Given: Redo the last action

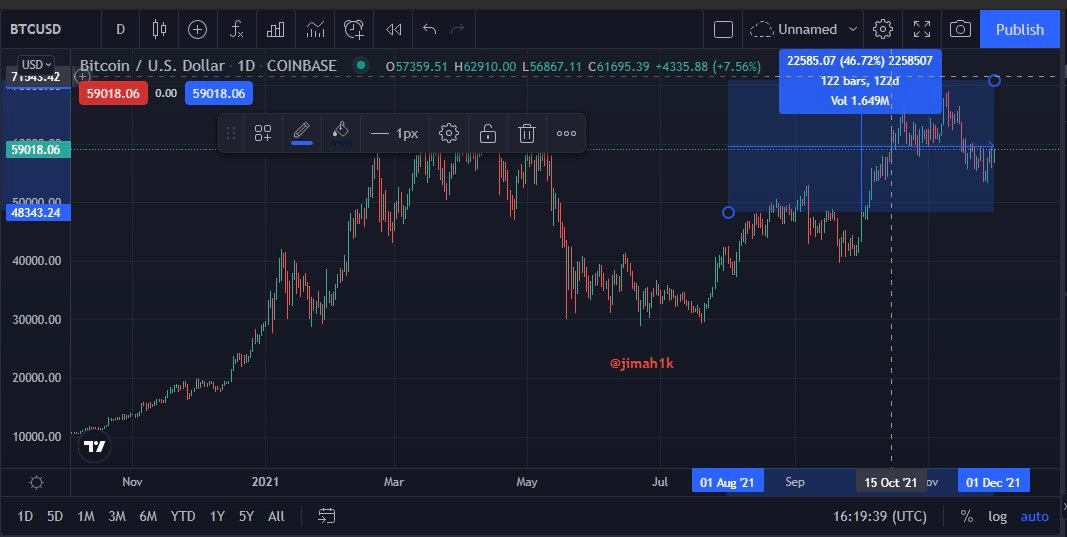Looking at the screenshot, I should pyautogui.click(x=458, y=29).
